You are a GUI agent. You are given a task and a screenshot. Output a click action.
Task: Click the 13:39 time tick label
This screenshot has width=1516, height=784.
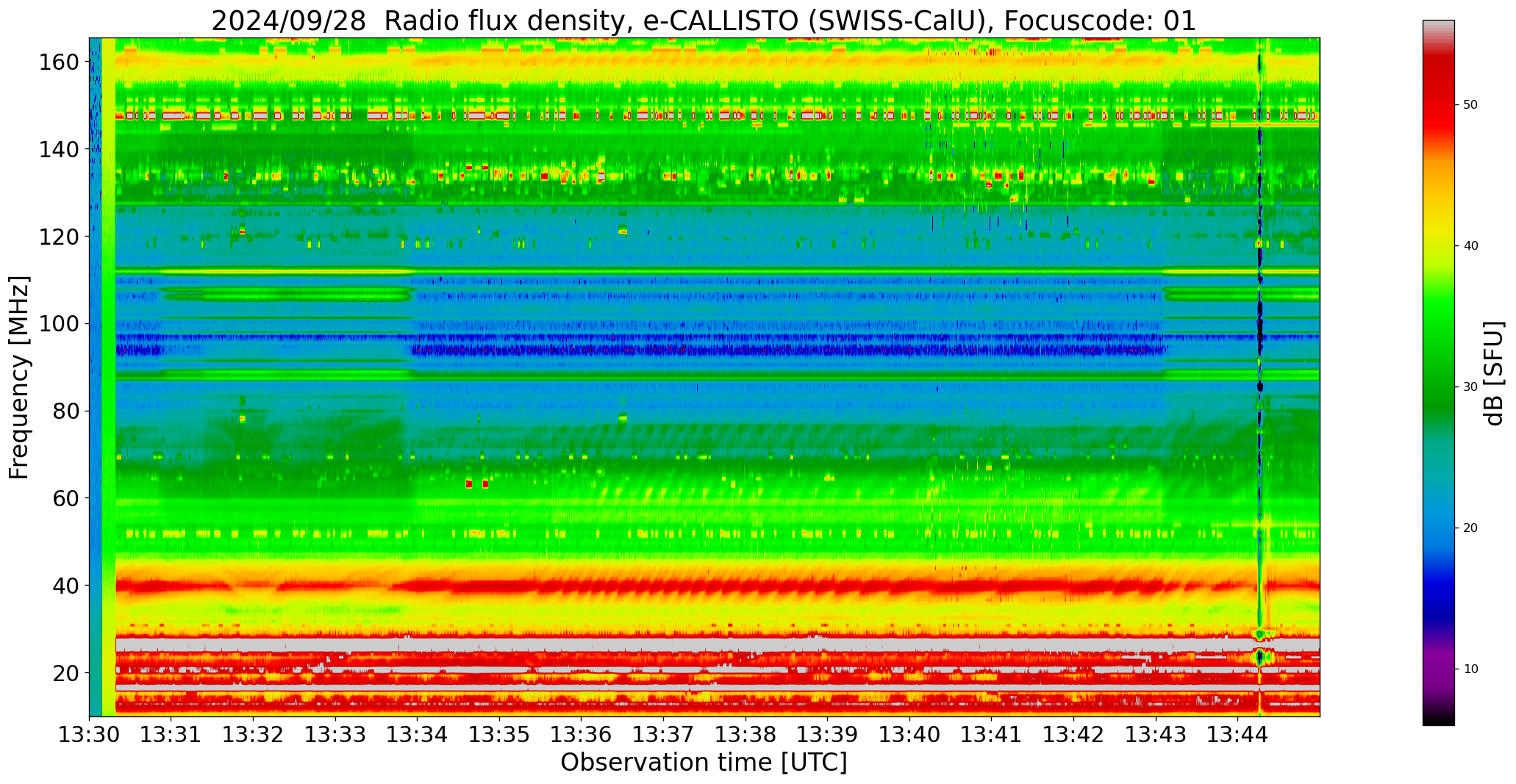coord(827,736)
